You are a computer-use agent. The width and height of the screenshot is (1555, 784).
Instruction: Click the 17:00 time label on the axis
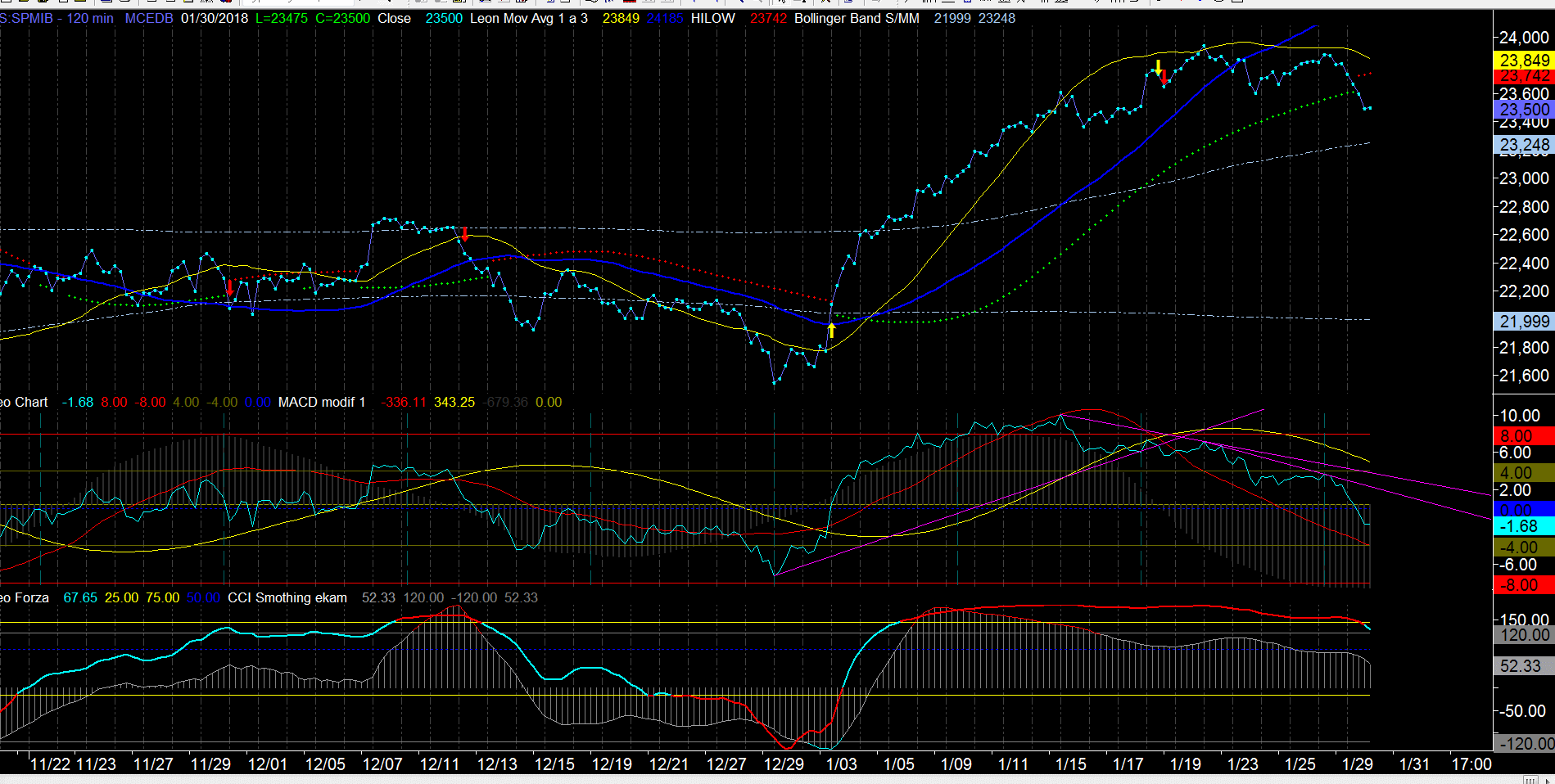[1471, 764]
